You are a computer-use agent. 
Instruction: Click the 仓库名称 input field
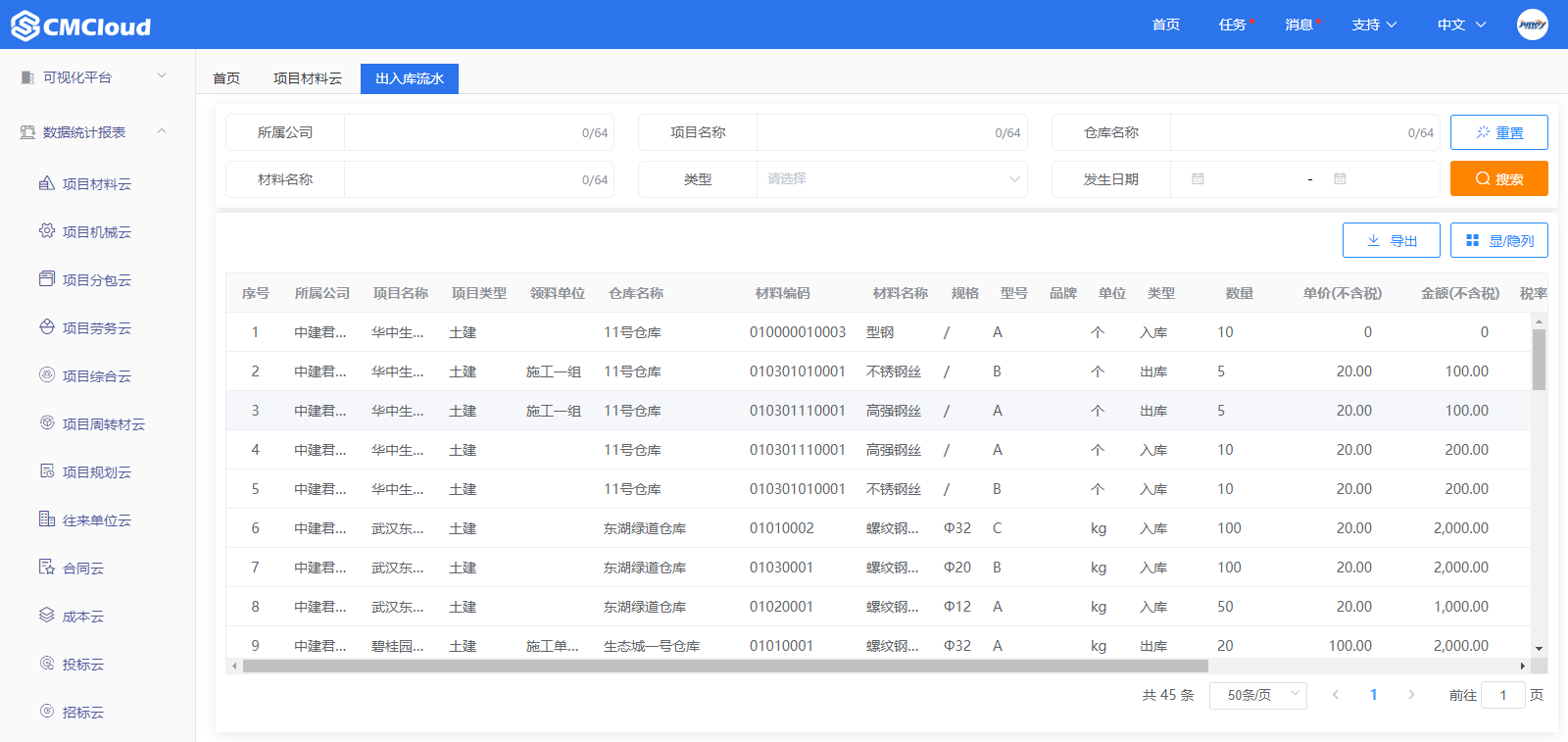1305,132
